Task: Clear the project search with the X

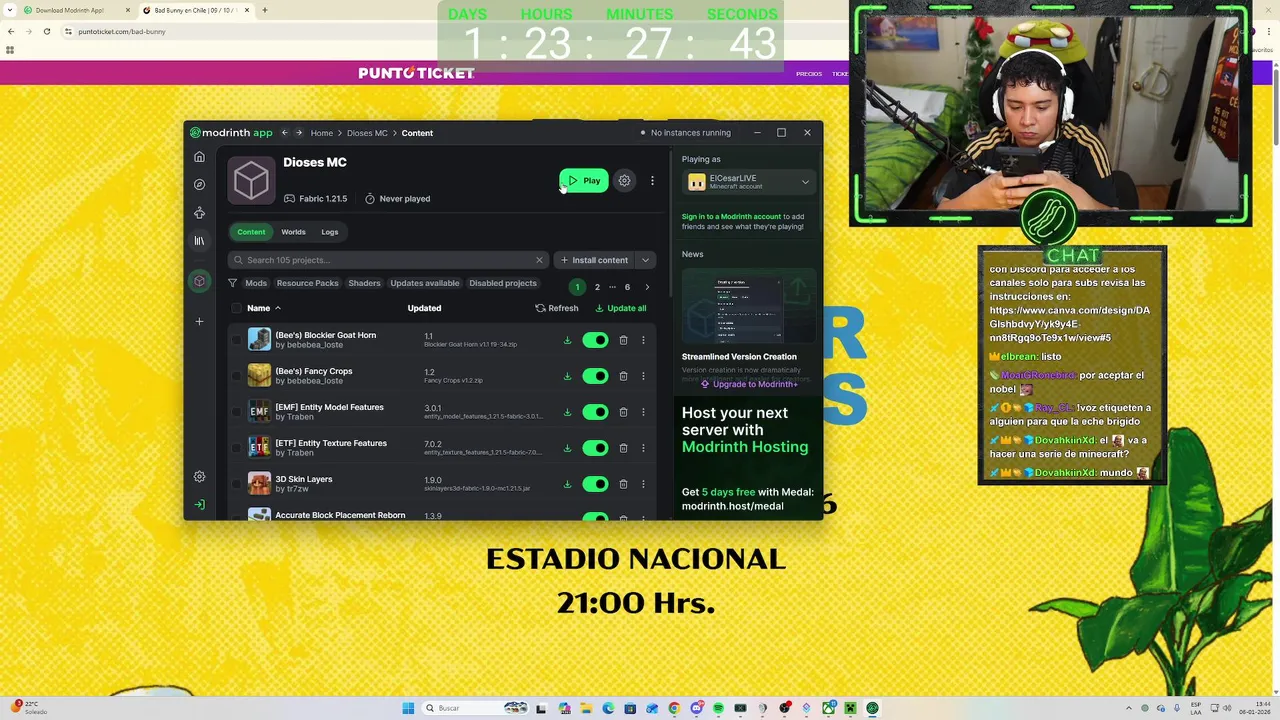Action: click(x=539, y=260)
